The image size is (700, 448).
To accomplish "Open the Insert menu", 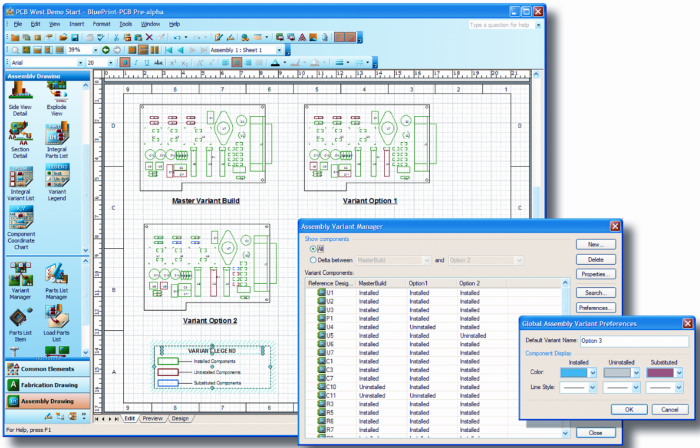I will [x=76, y=24].
